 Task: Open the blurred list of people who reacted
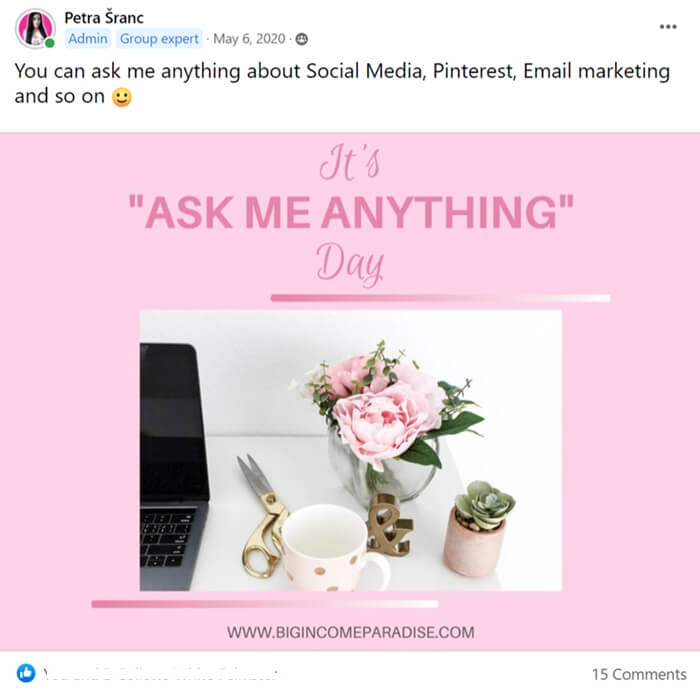click(160, 673)
